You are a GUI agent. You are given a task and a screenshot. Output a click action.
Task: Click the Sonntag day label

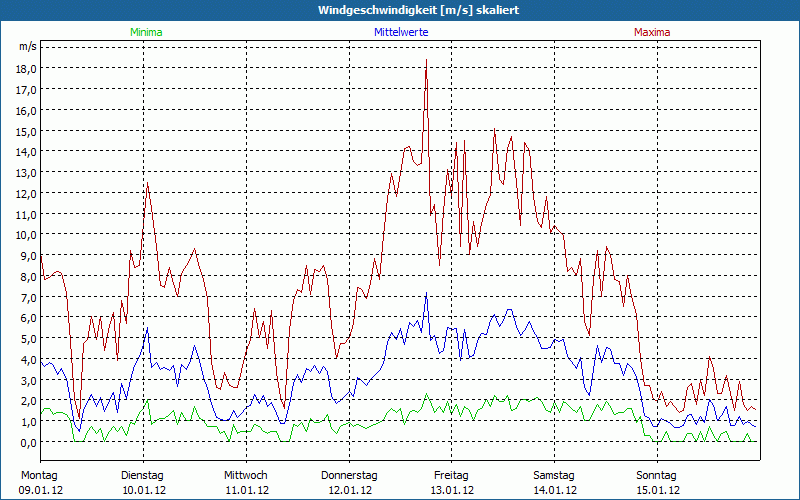pos(657,475)
